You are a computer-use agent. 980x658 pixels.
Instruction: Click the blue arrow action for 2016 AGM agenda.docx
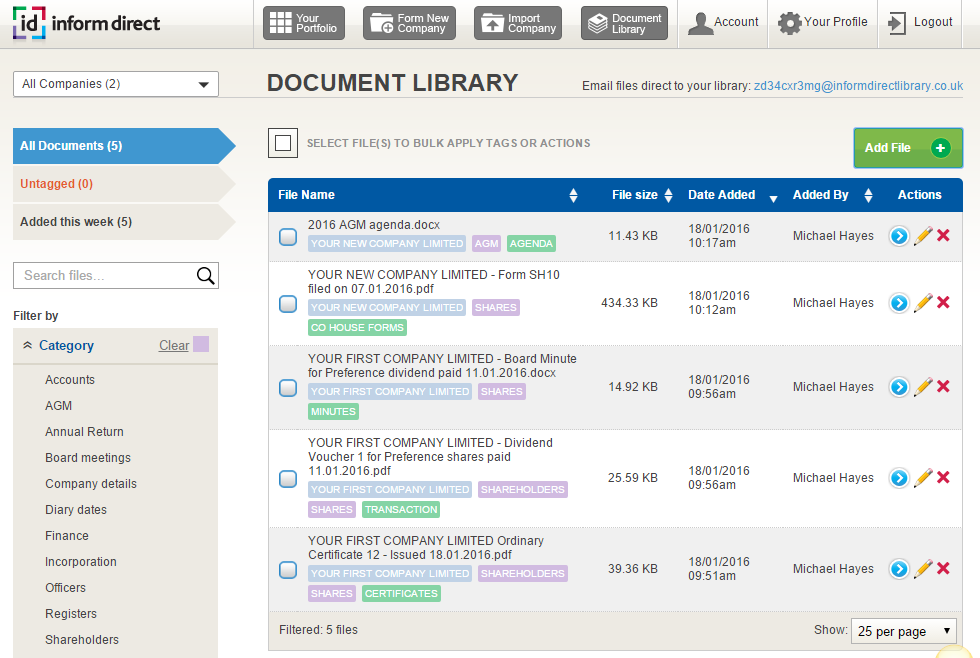pyautogui.click(x=899, y=236)
